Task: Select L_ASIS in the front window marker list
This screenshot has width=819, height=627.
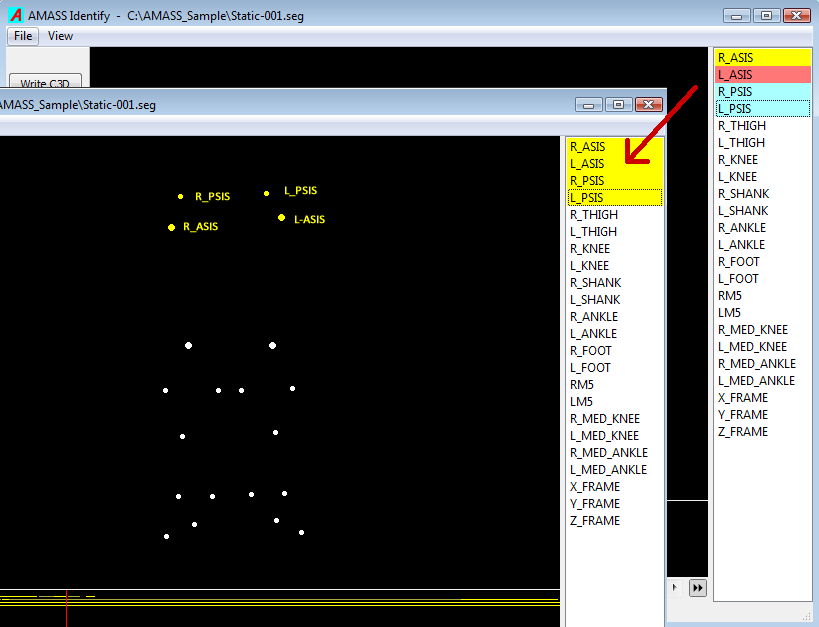Action: (615, 164)
